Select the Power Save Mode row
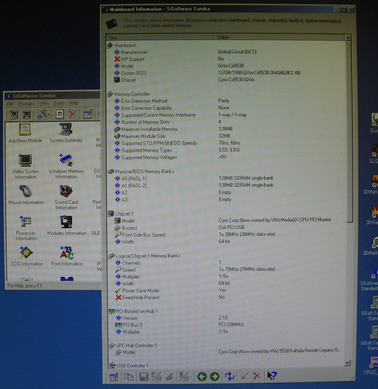This screenshot has width=378, height=389. coord(227,291)
